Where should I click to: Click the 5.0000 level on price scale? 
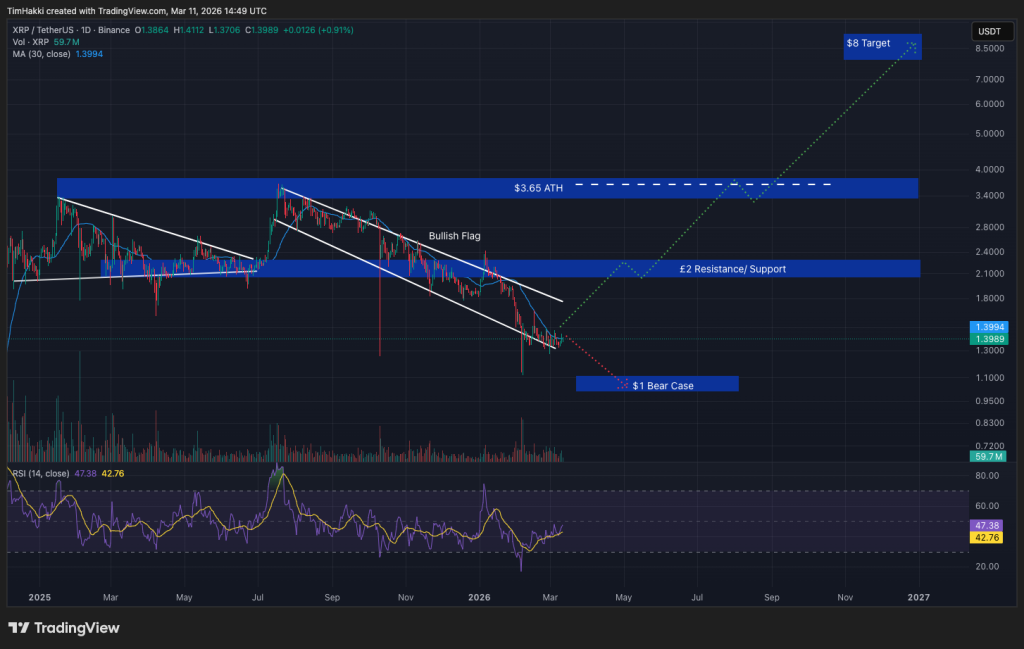click(988, 133)
